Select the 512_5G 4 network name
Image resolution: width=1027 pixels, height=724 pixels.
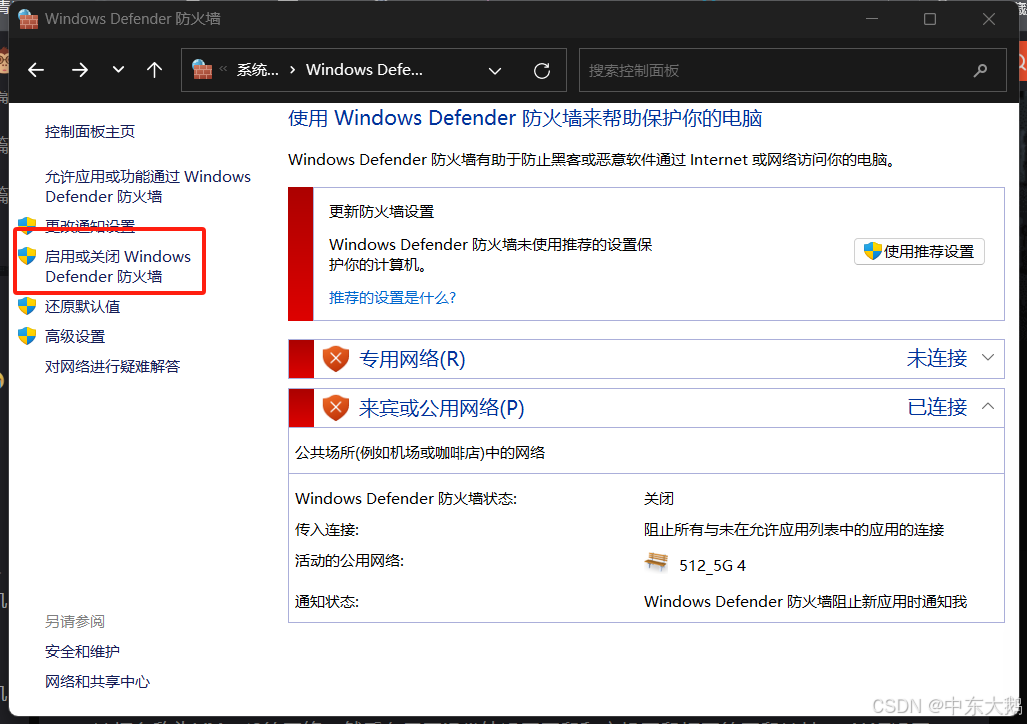713,566
